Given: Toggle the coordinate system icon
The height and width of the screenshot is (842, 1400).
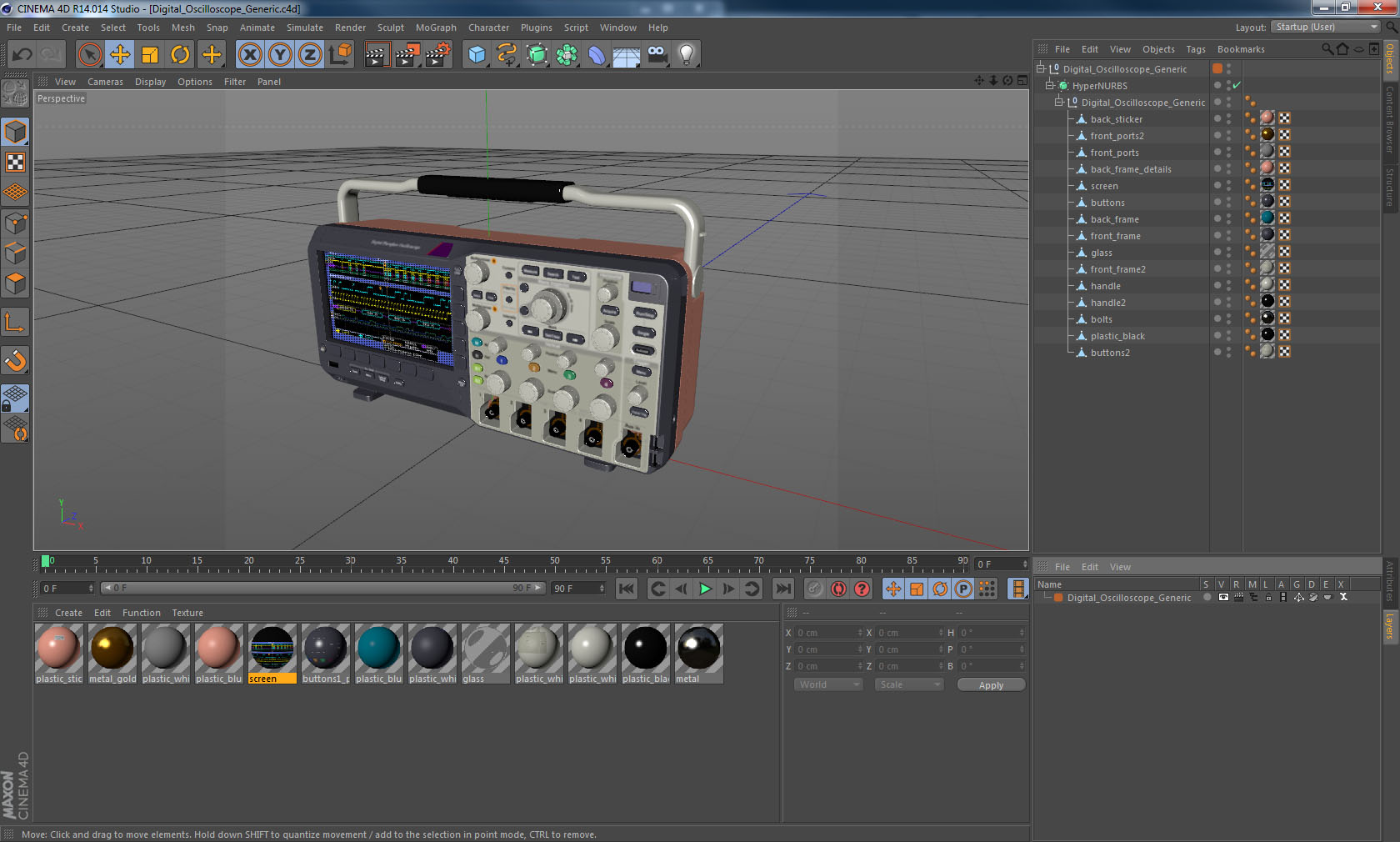Looking at the screenshot, I should [x=340, y=55].
